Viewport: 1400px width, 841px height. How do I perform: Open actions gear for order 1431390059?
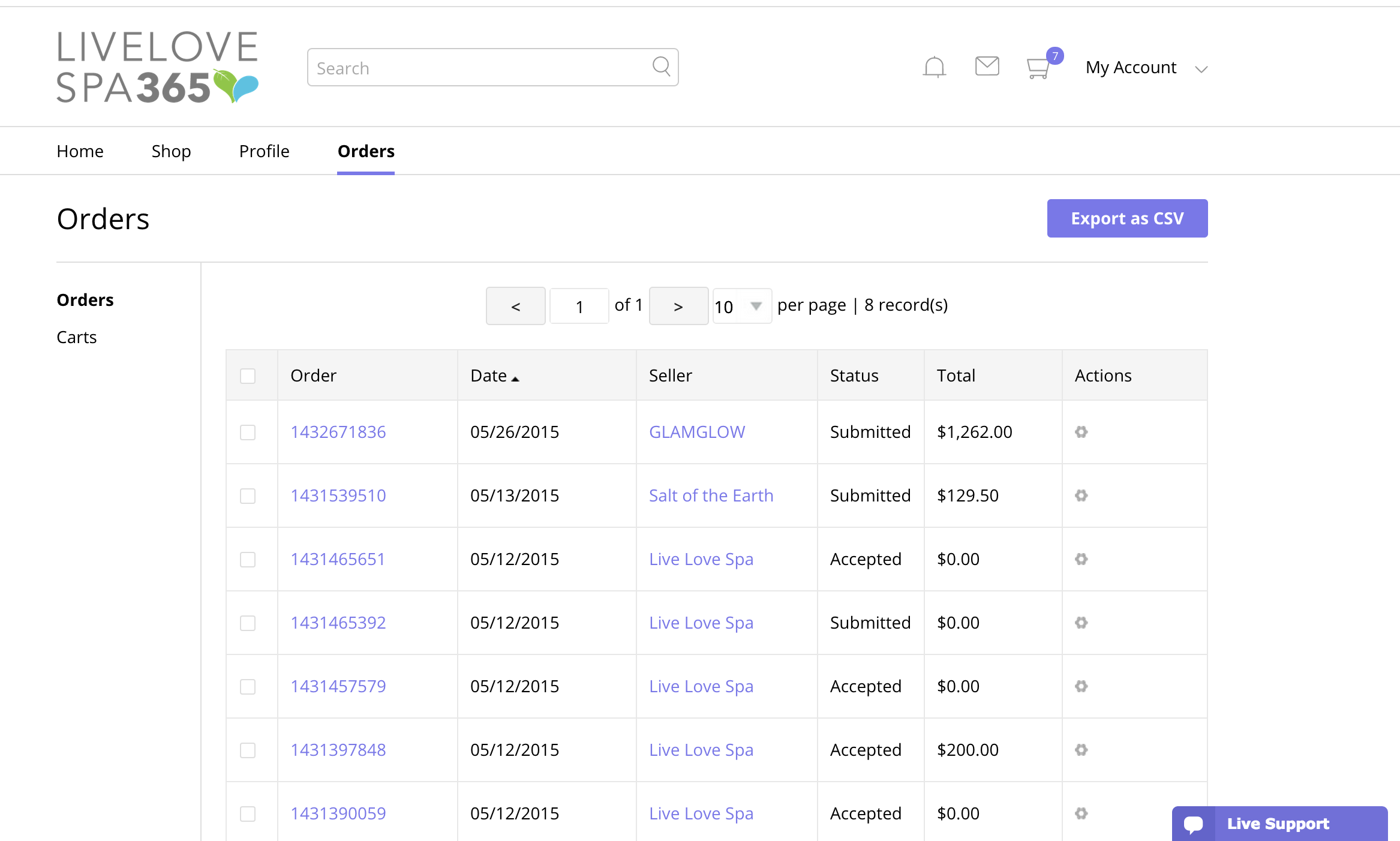pyautogui.click(x=1081, y=813)
